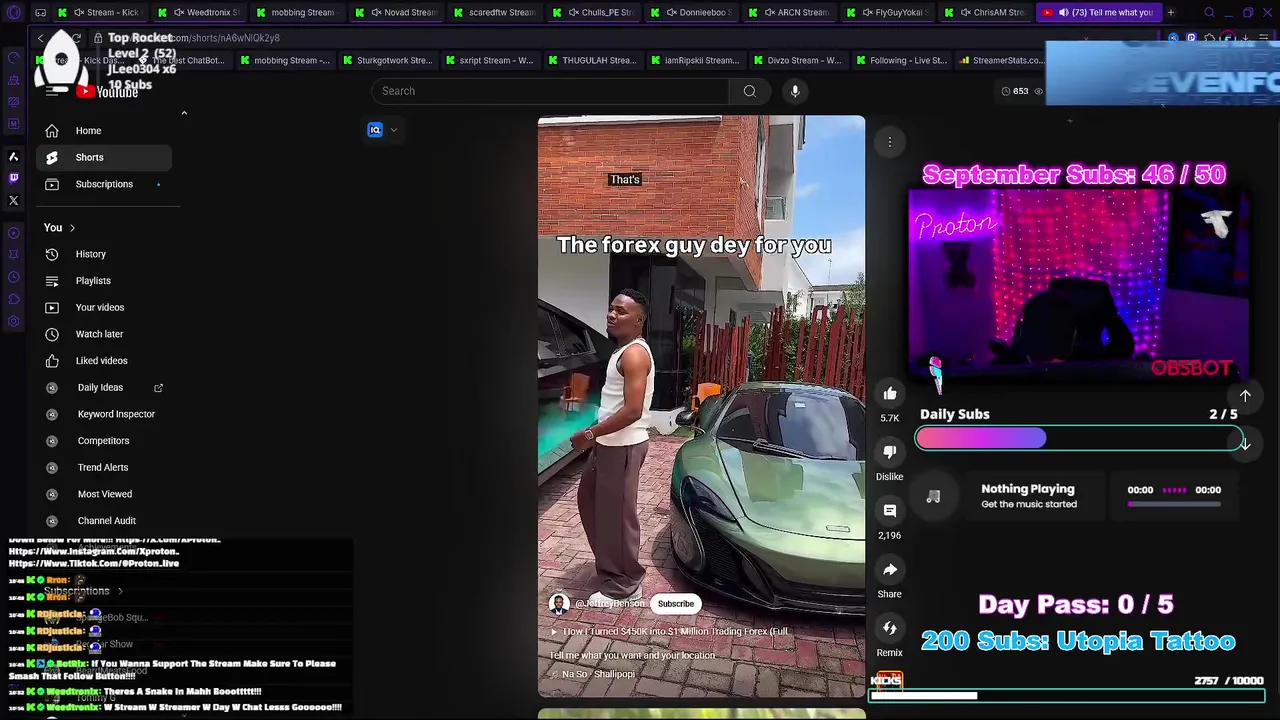Screen dimensions: 1280x720
Task: Open Trend Alerts tool
Action: pyautogui.click(x=103, y=467)
